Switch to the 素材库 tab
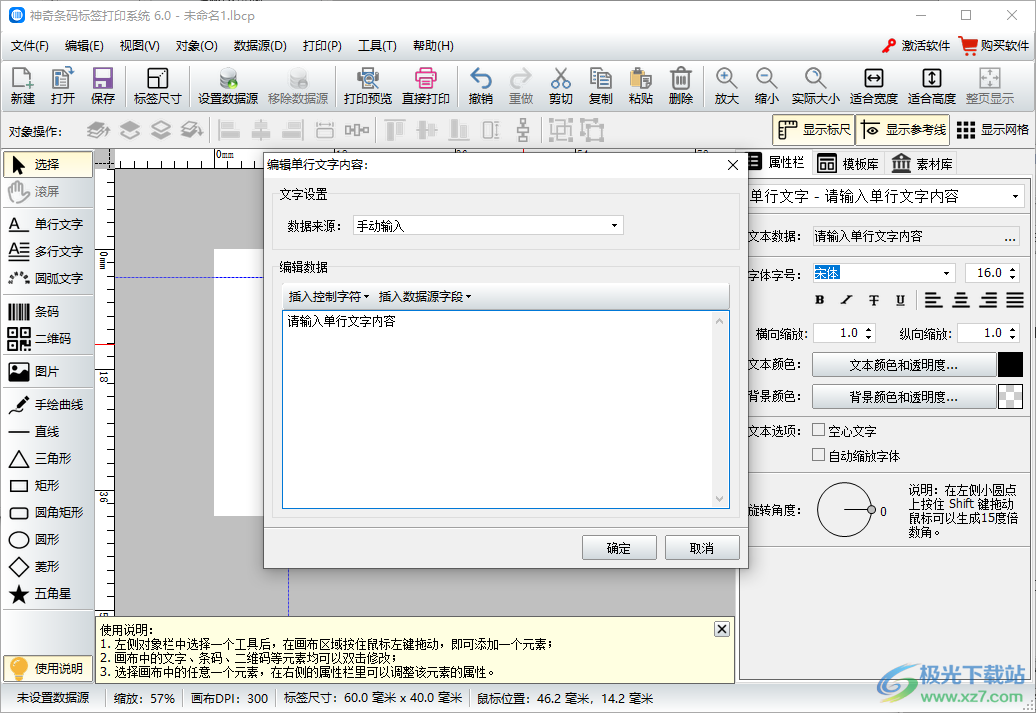This screenshot has width=1036, height=713. [x=922, y=163]
